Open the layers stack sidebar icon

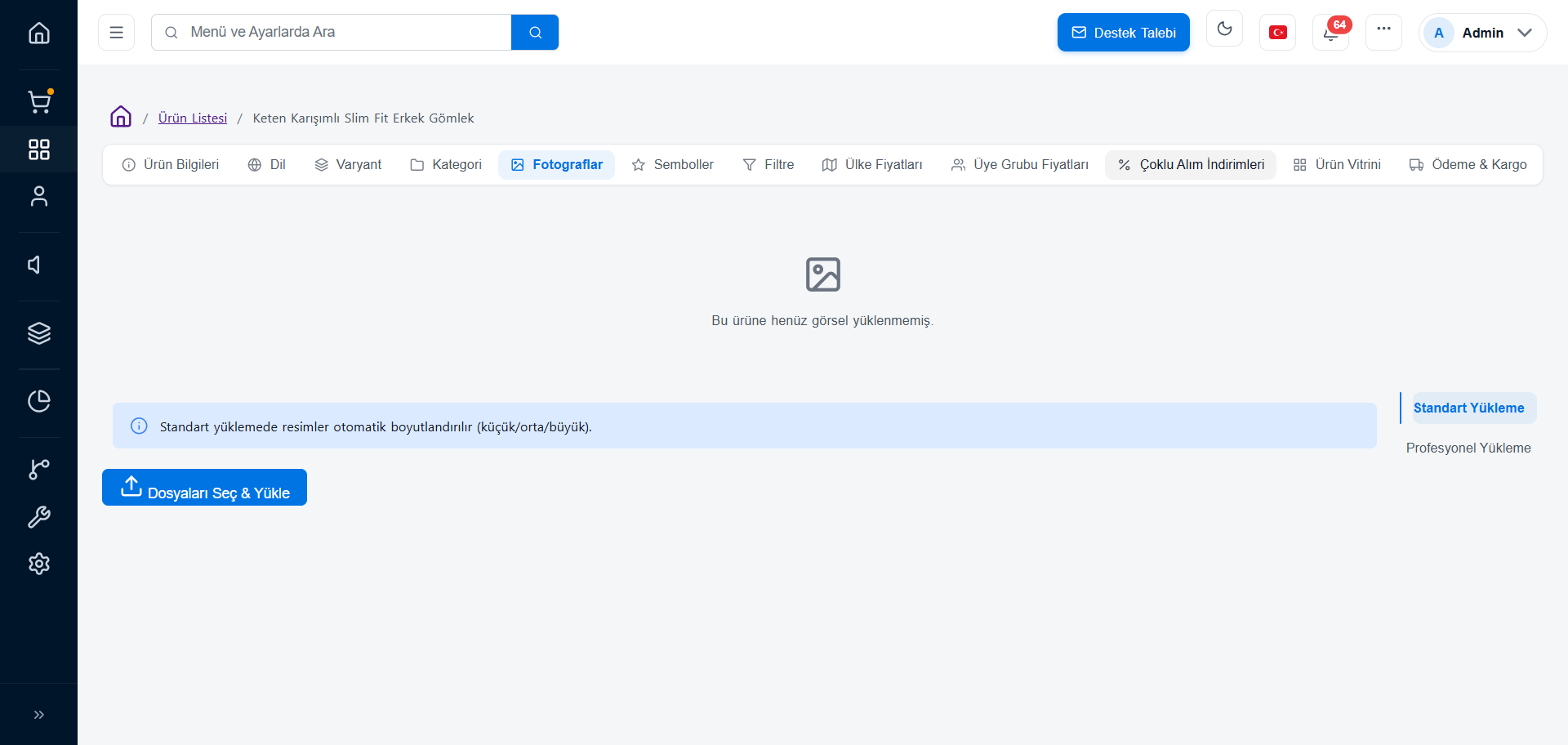pos(38,333)
